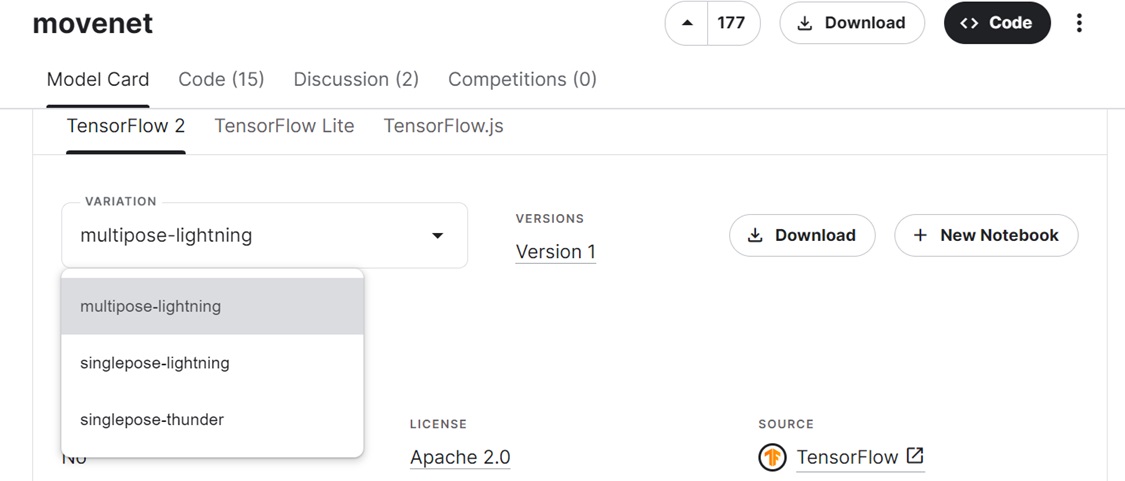Click the TensorFlow logo icon under Source
The image size is (1125, 481).
coord(773,457)
